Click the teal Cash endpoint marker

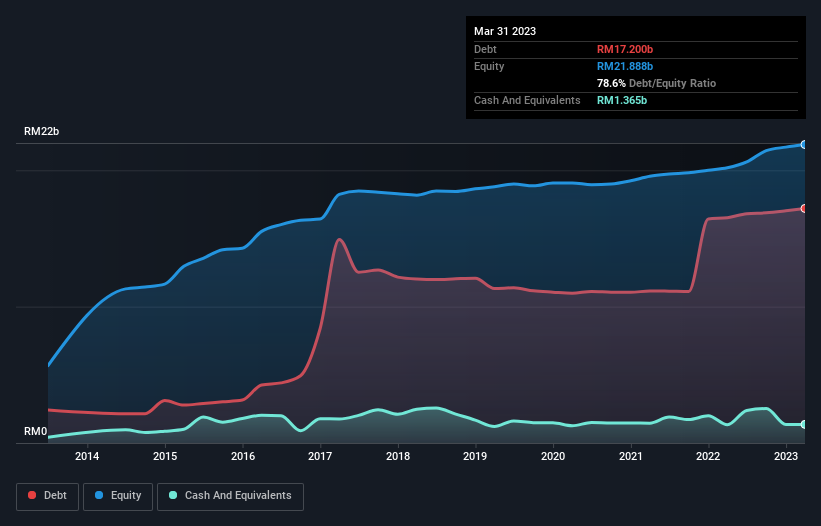point(804,424)
